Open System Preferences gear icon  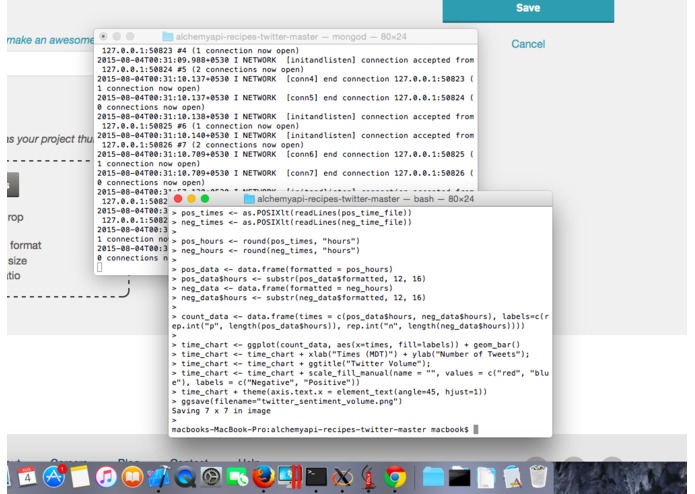[x=211, y=477]
